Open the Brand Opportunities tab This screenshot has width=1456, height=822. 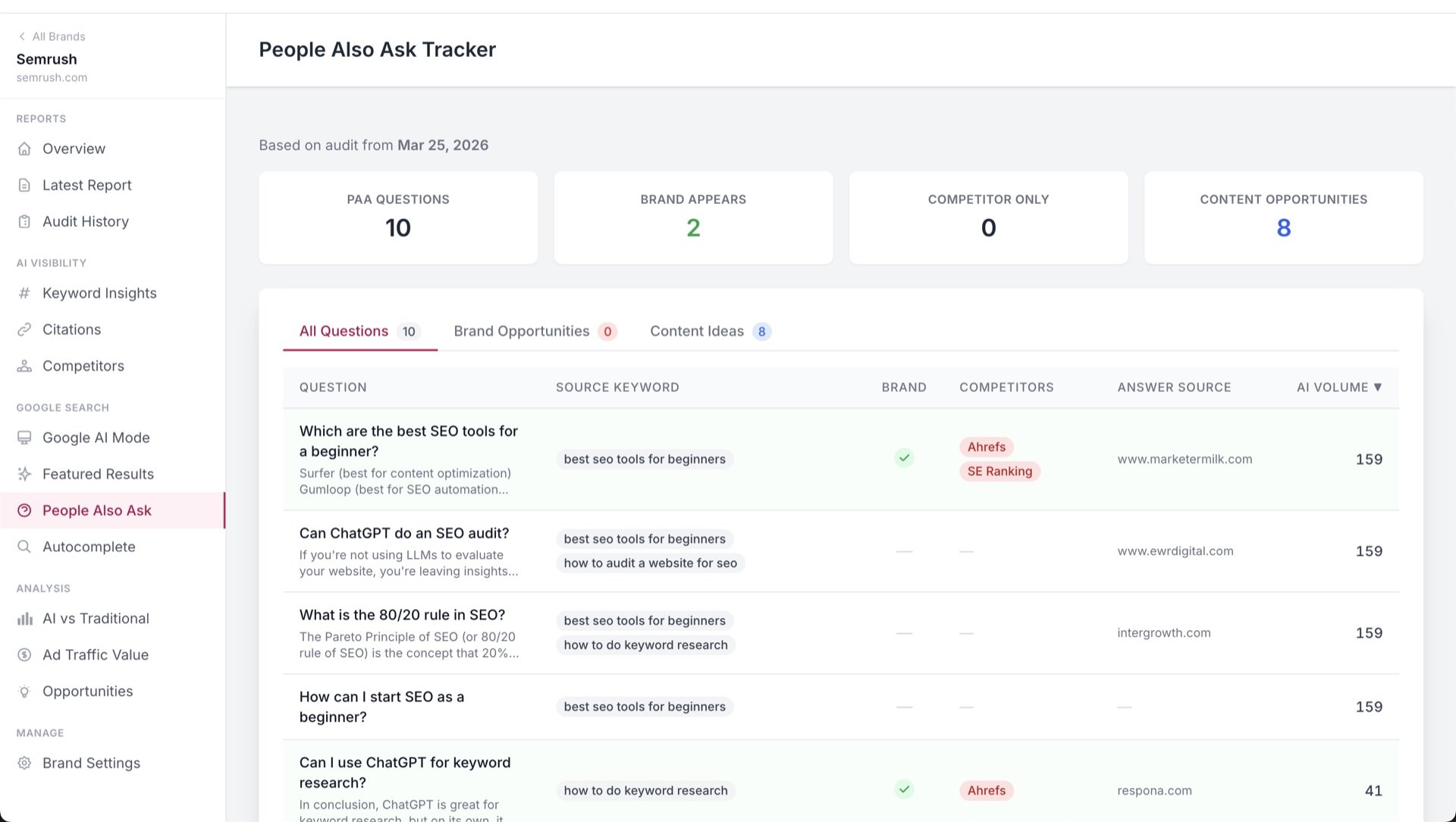tap(535, 331)
